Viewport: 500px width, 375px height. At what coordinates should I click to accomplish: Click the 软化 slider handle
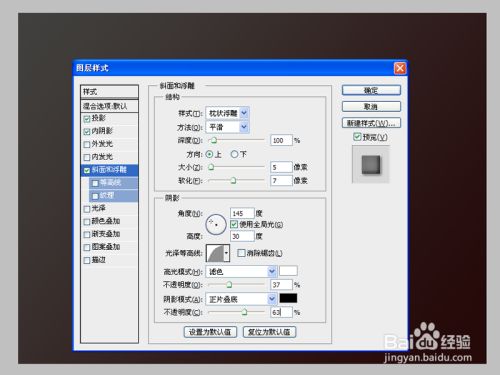233,181
